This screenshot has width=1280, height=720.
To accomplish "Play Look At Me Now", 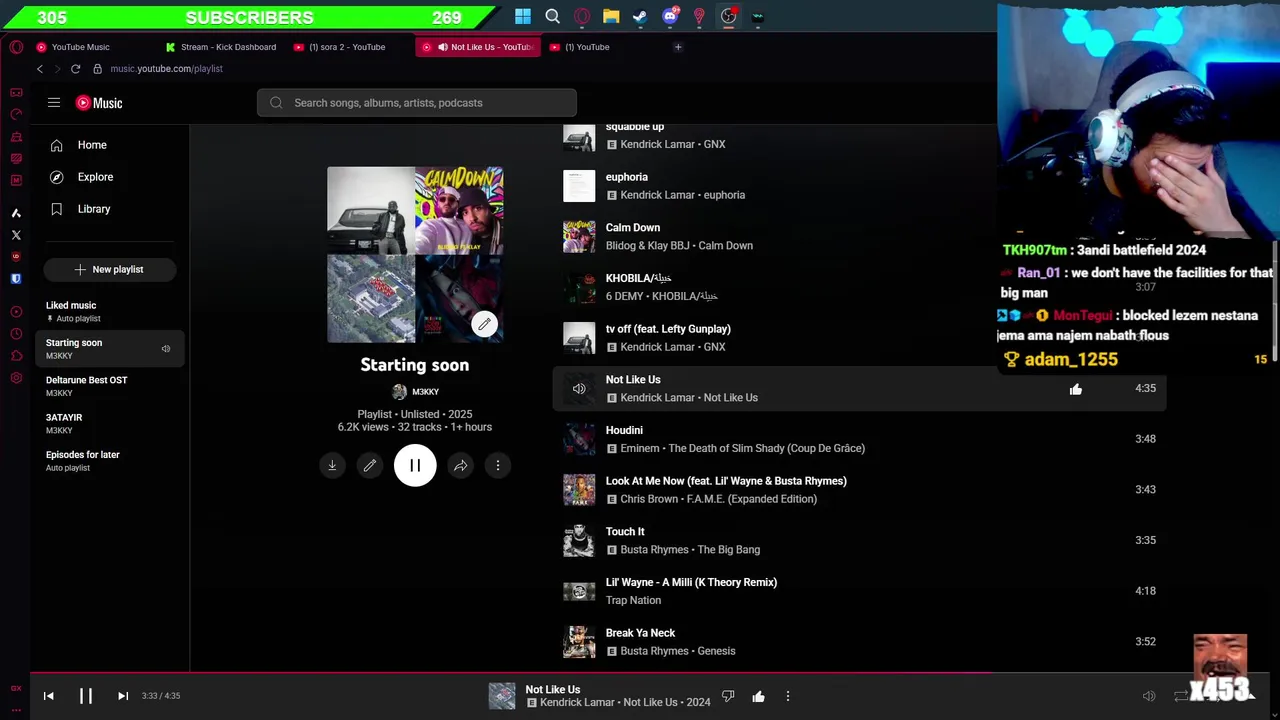I will coord(726,481).
